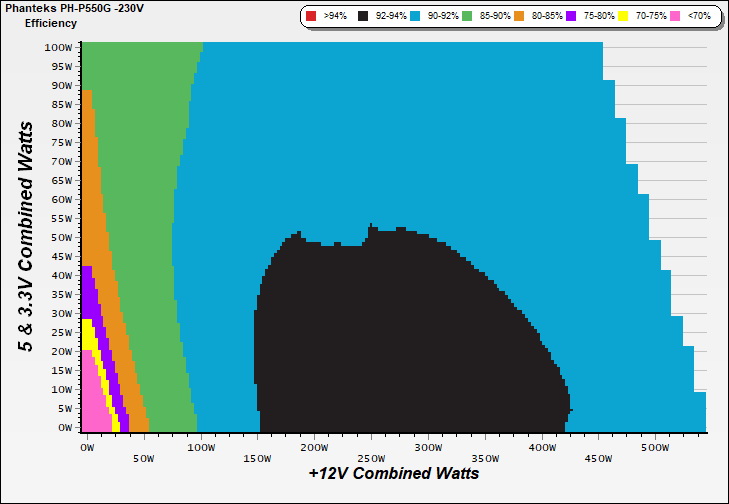
Task: Click the 150W label on the horizontal axis
Action: pyautogui.click(x=257, y=446)
